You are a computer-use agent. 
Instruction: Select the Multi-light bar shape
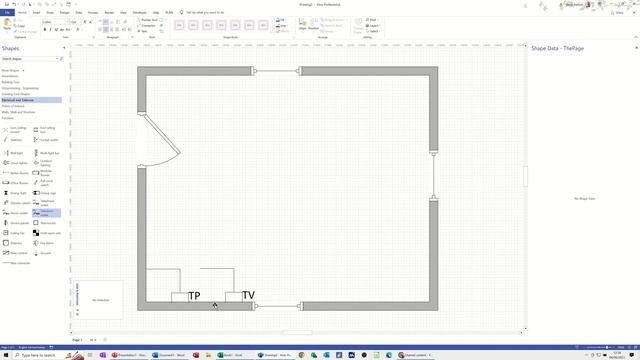[46, 153]
